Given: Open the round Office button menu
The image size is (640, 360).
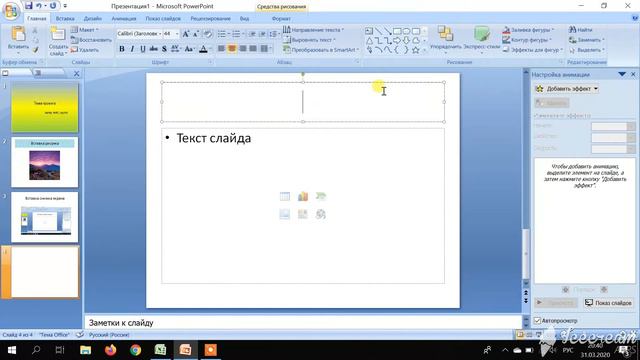Looking at the screenshot, I should (11, 11).
